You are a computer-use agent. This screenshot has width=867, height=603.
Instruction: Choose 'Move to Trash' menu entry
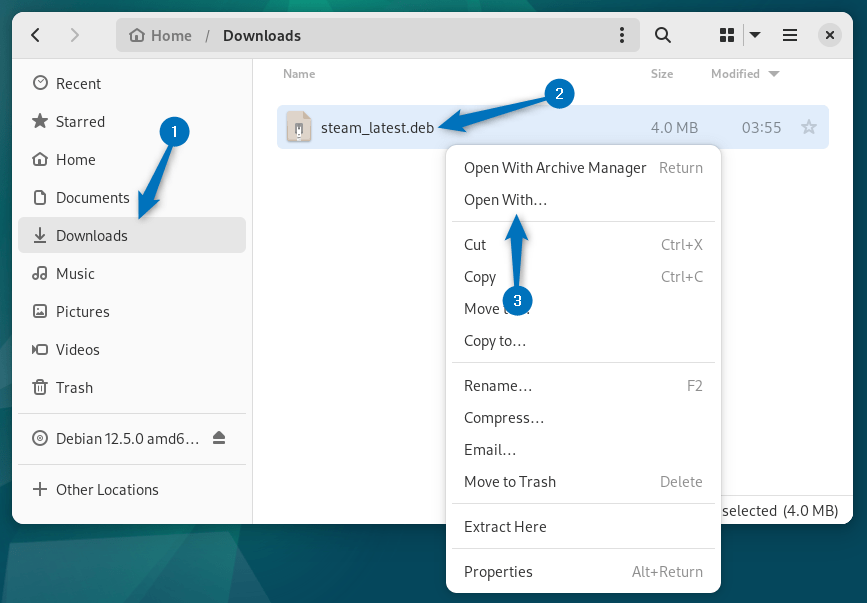point(509,482)
